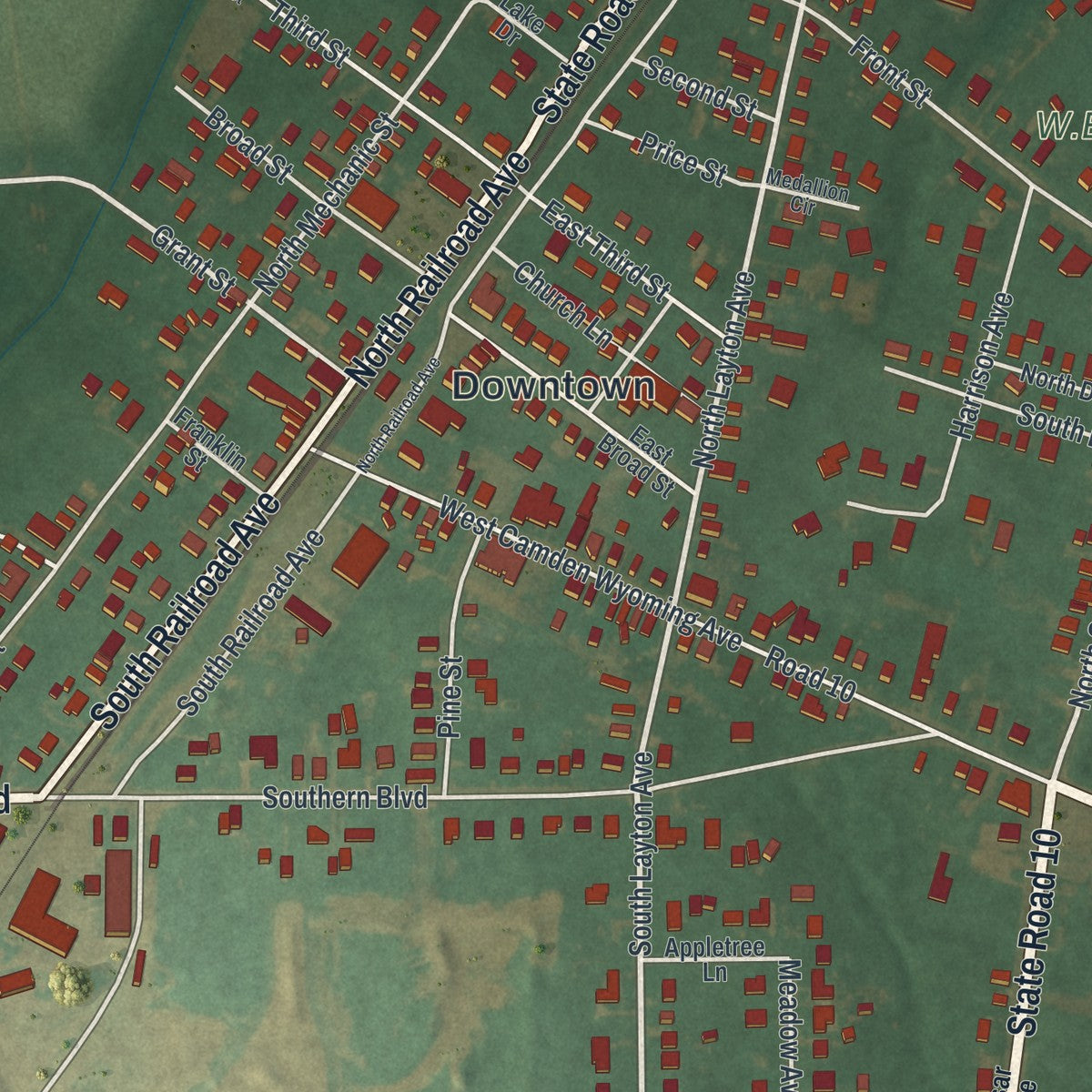Click the Downtown district label
Viewport: 1092px width, 1092px height.
point(553,387)
